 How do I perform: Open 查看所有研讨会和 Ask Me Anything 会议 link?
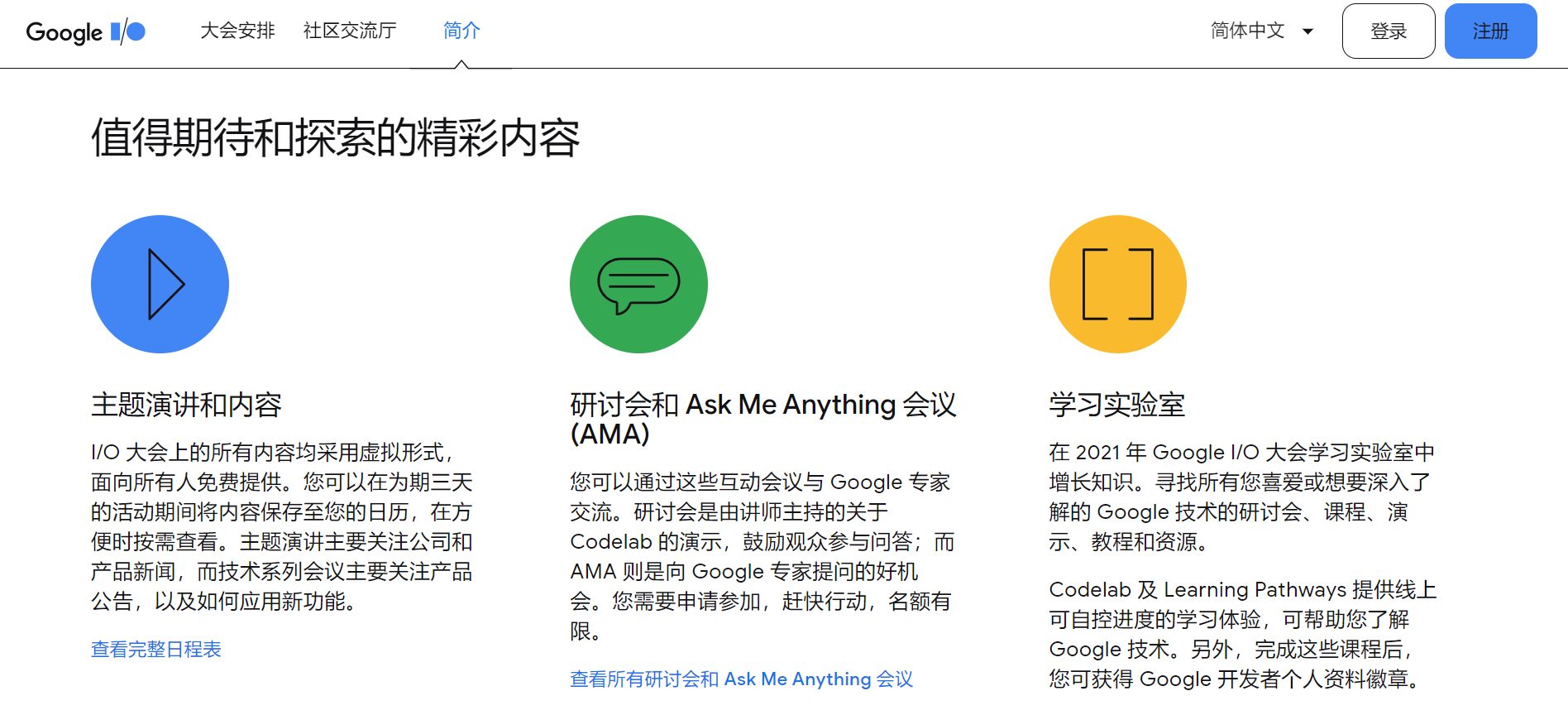[x=741, y=679]
